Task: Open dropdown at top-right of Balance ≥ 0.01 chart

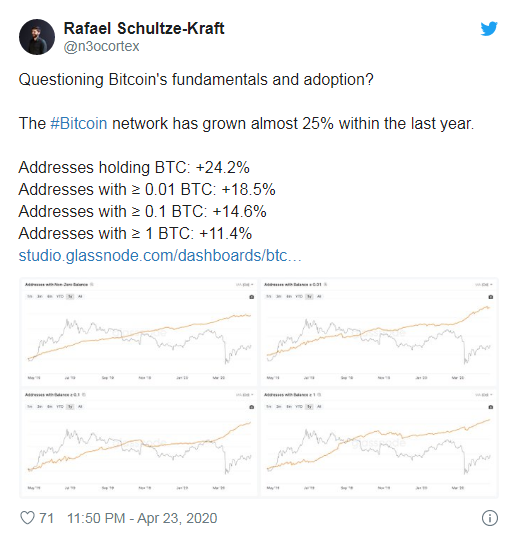Action: [484, 284]
